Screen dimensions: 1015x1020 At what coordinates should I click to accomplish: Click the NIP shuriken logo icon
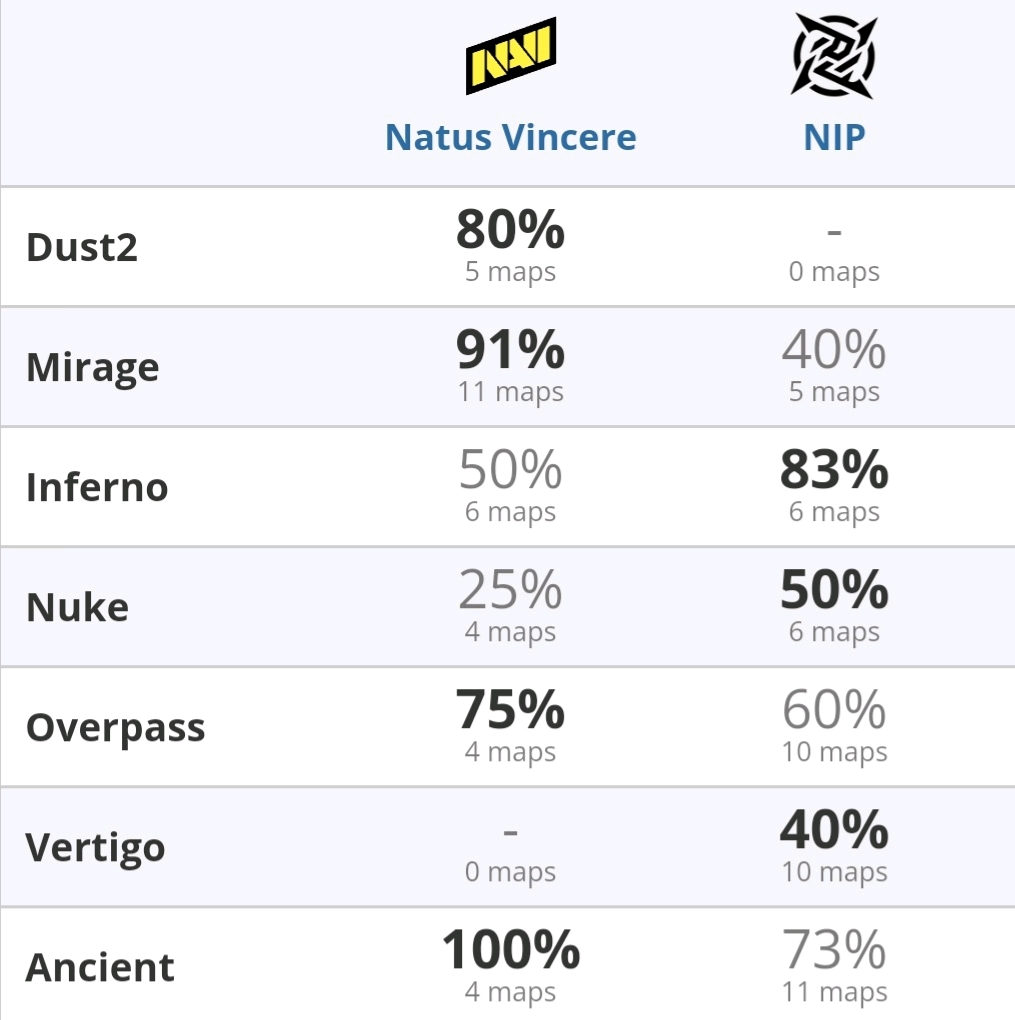(x=834, y=56)
